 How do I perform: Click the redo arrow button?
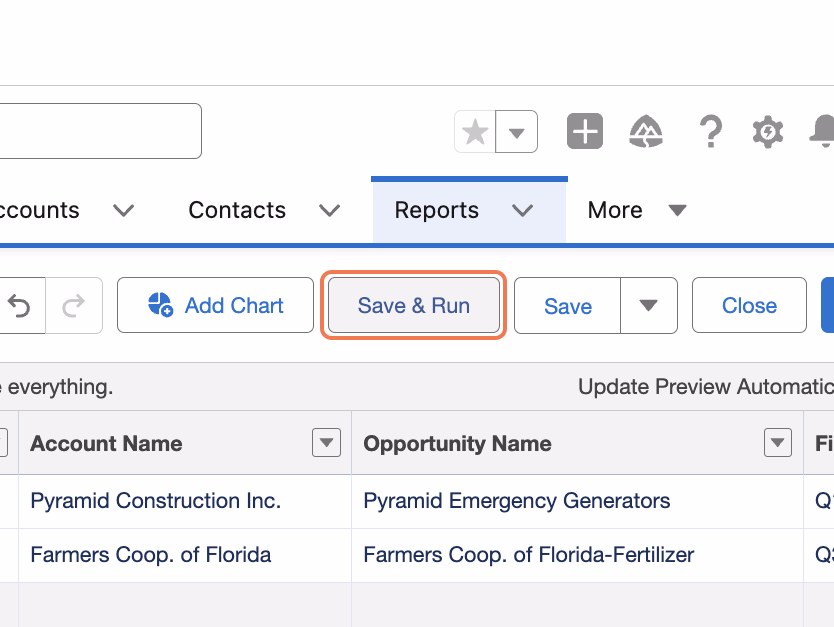click(x=74, y=305)
